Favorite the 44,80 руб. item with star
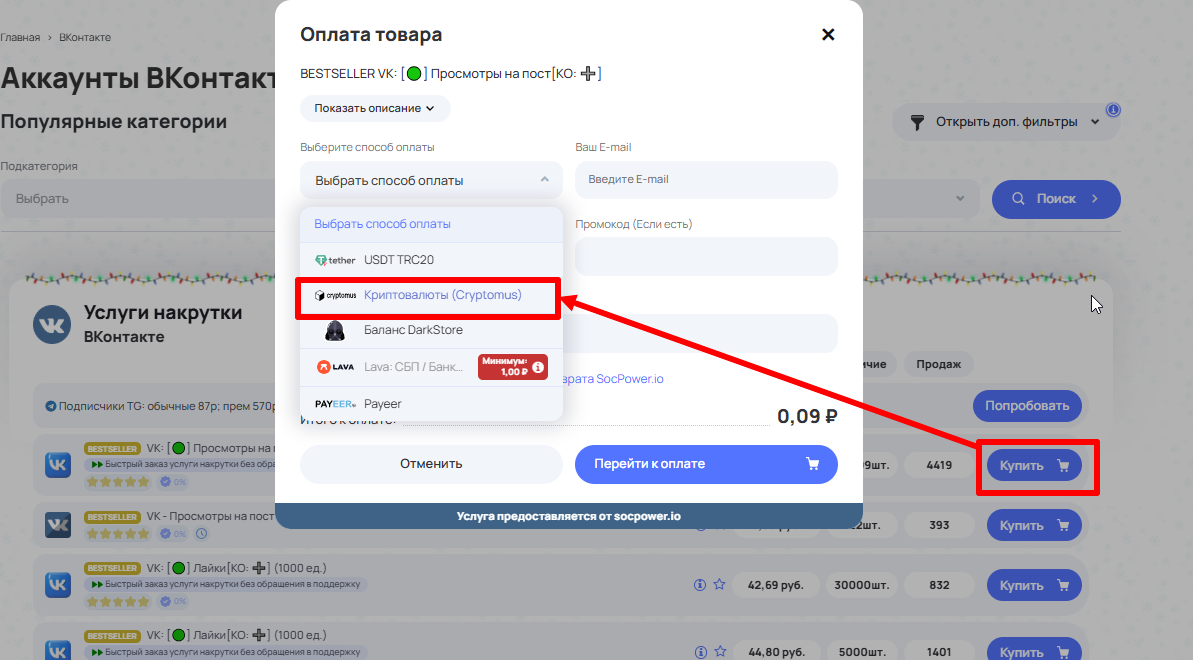The image size is (1193, 660). (720, 652)
